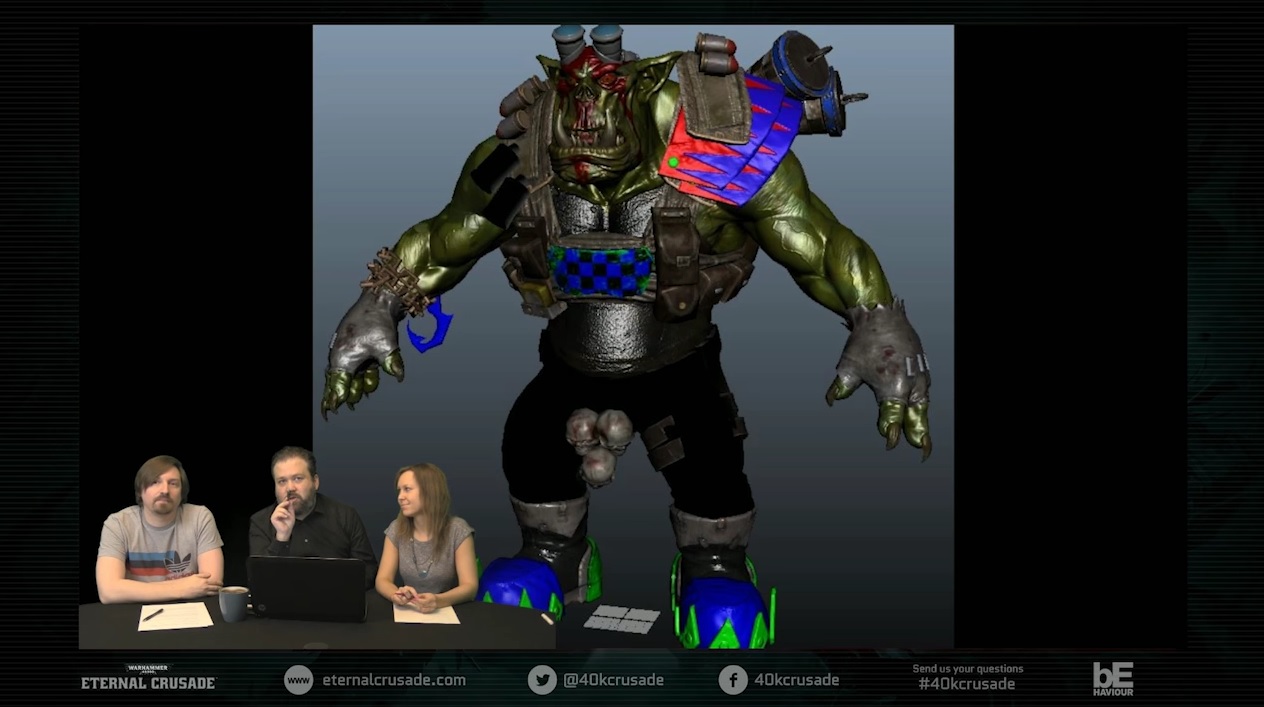The image size is (1264, 707).
Task: Click the Warhammer Eternal Crusade logo
Action: point(148,677)
